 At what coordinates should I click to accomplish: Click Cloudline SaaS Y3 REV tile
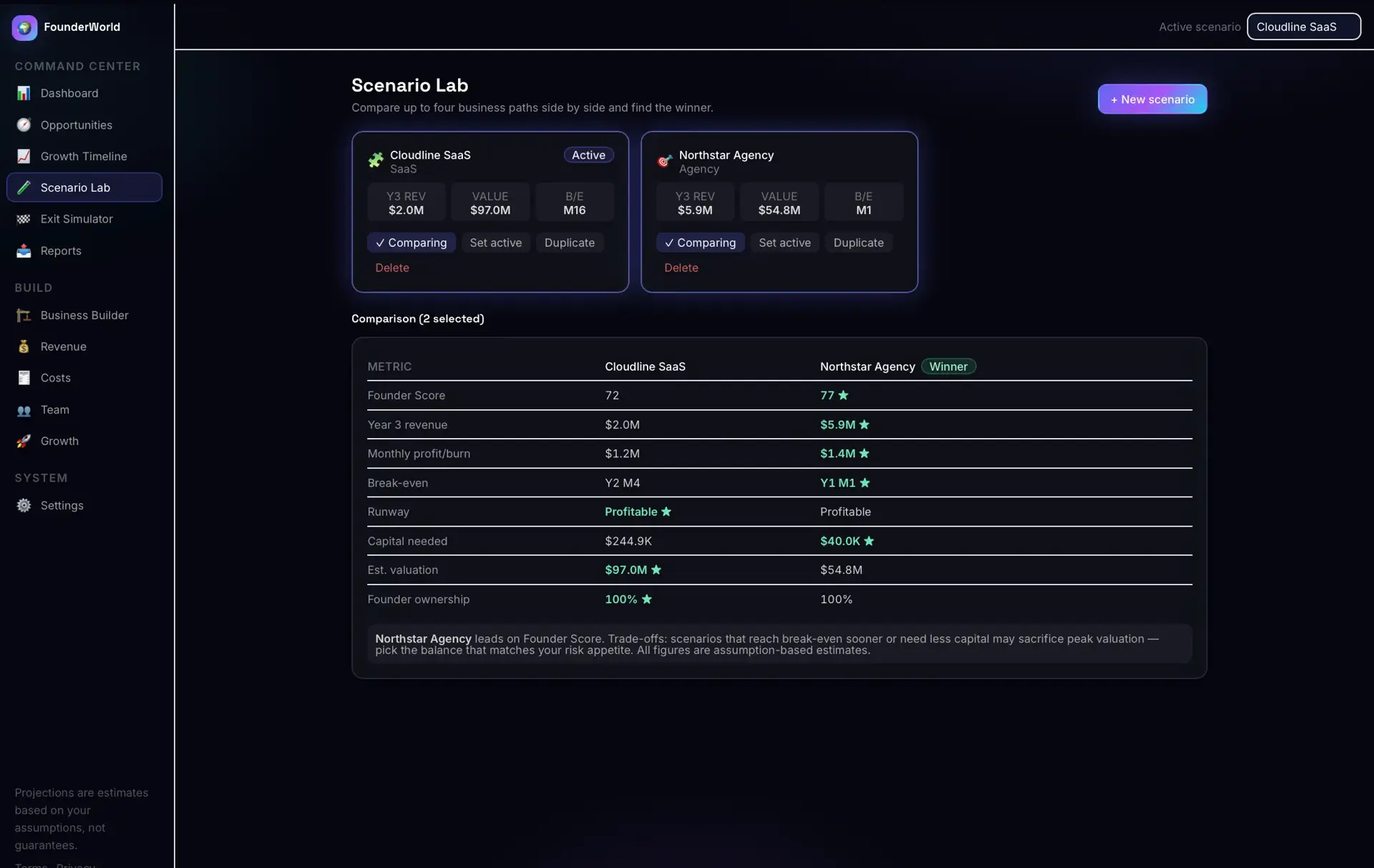[406, 203]
